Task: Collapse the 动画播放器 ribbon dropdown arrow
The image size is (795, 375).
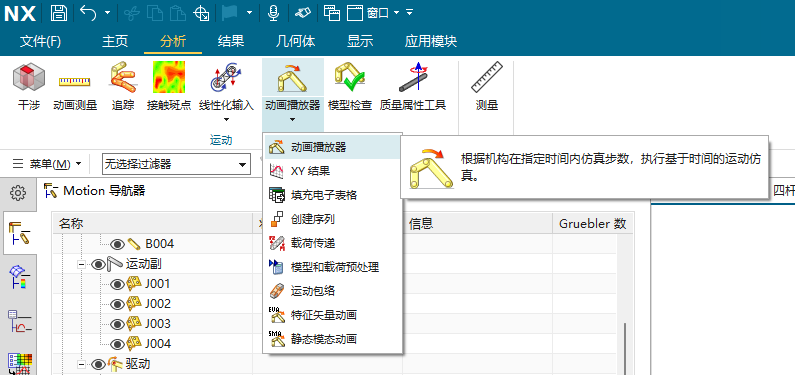Action: point(293,120)
